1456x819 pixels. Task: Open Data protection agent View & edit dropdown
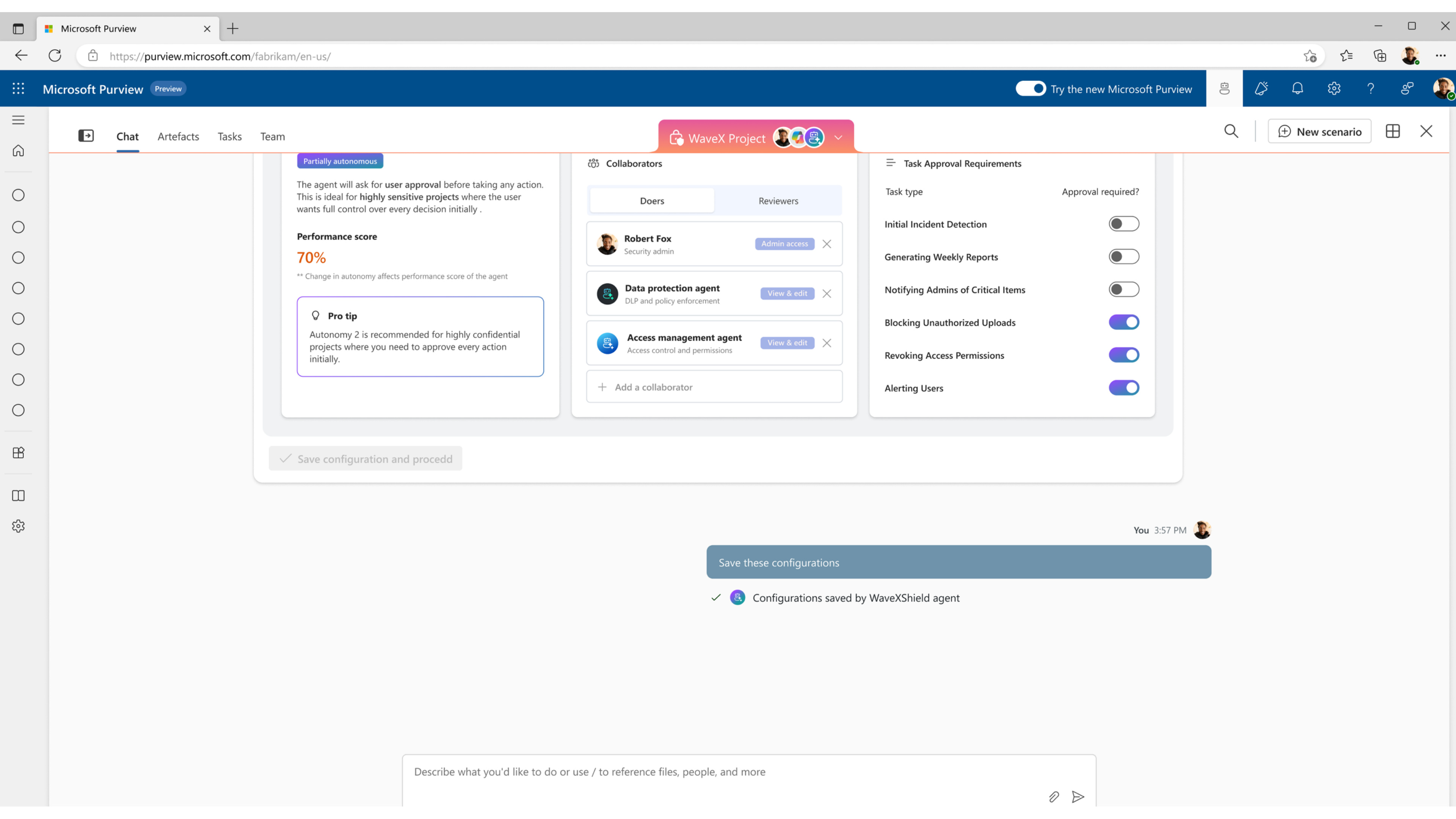(788, 293)
